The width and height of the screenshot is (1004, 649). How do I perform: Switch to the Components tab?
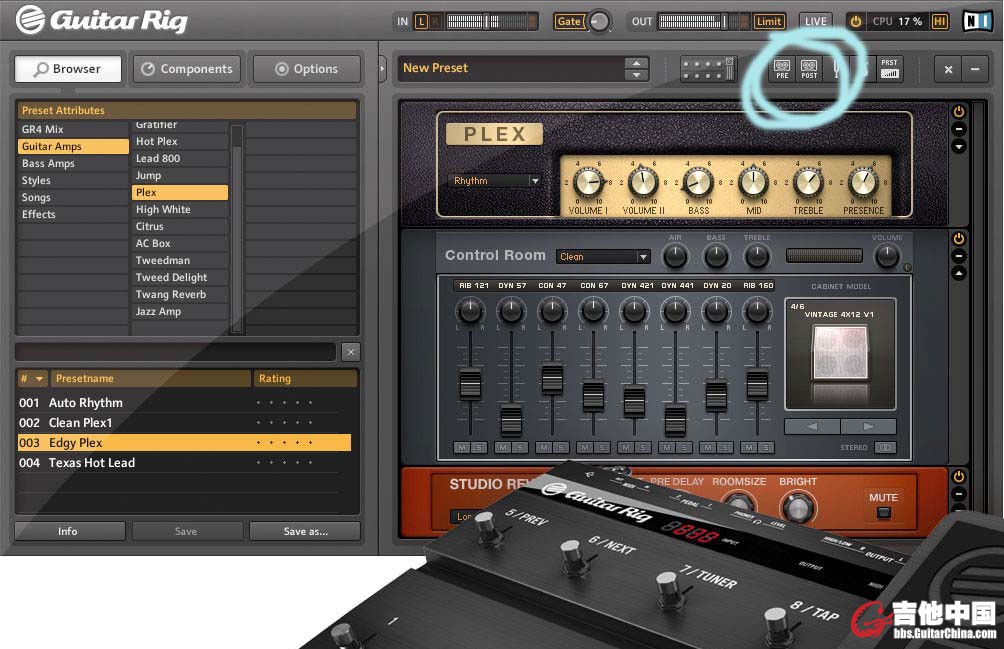[x=187, y=68]
